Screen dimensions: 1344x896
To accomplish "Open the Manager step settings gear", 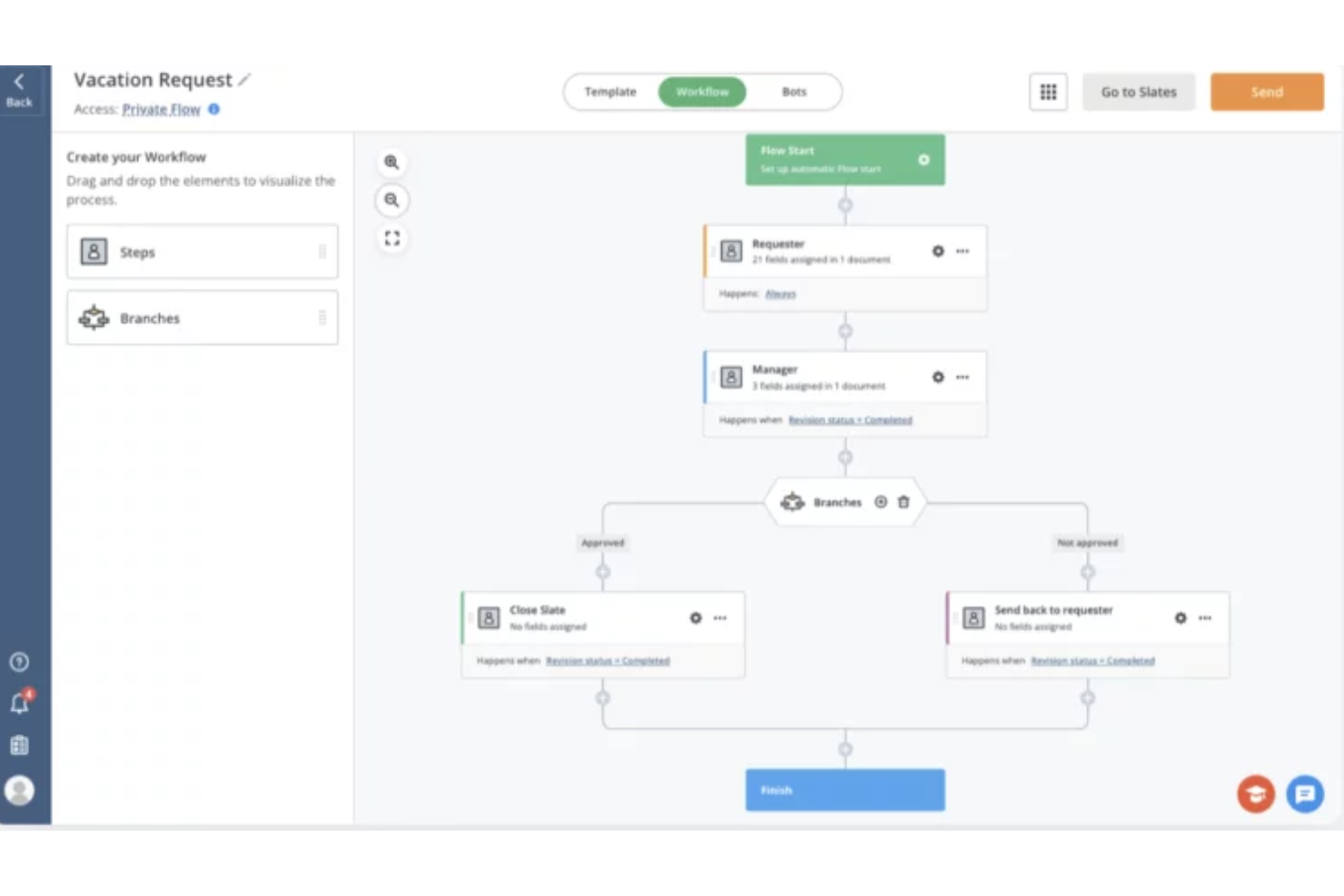I will (938, 378).
